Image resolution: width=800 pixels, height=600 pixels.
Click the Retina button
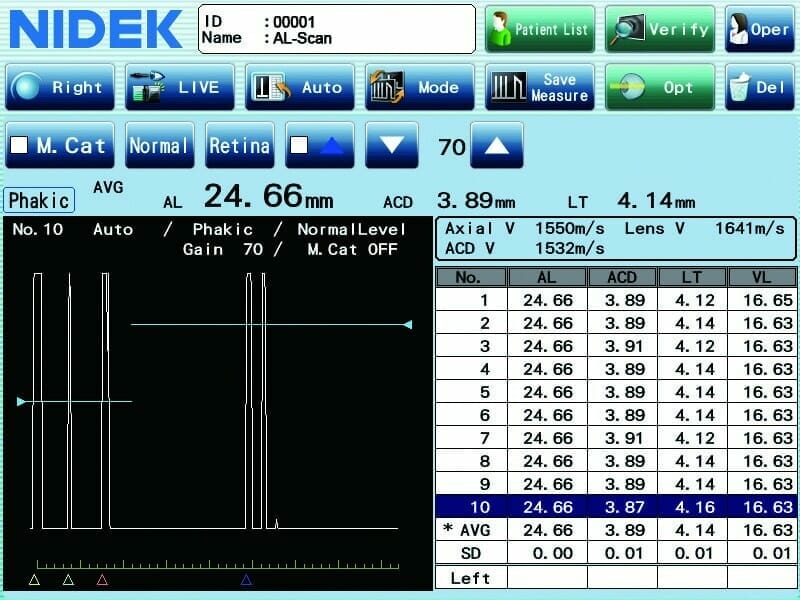click(239, 146)
